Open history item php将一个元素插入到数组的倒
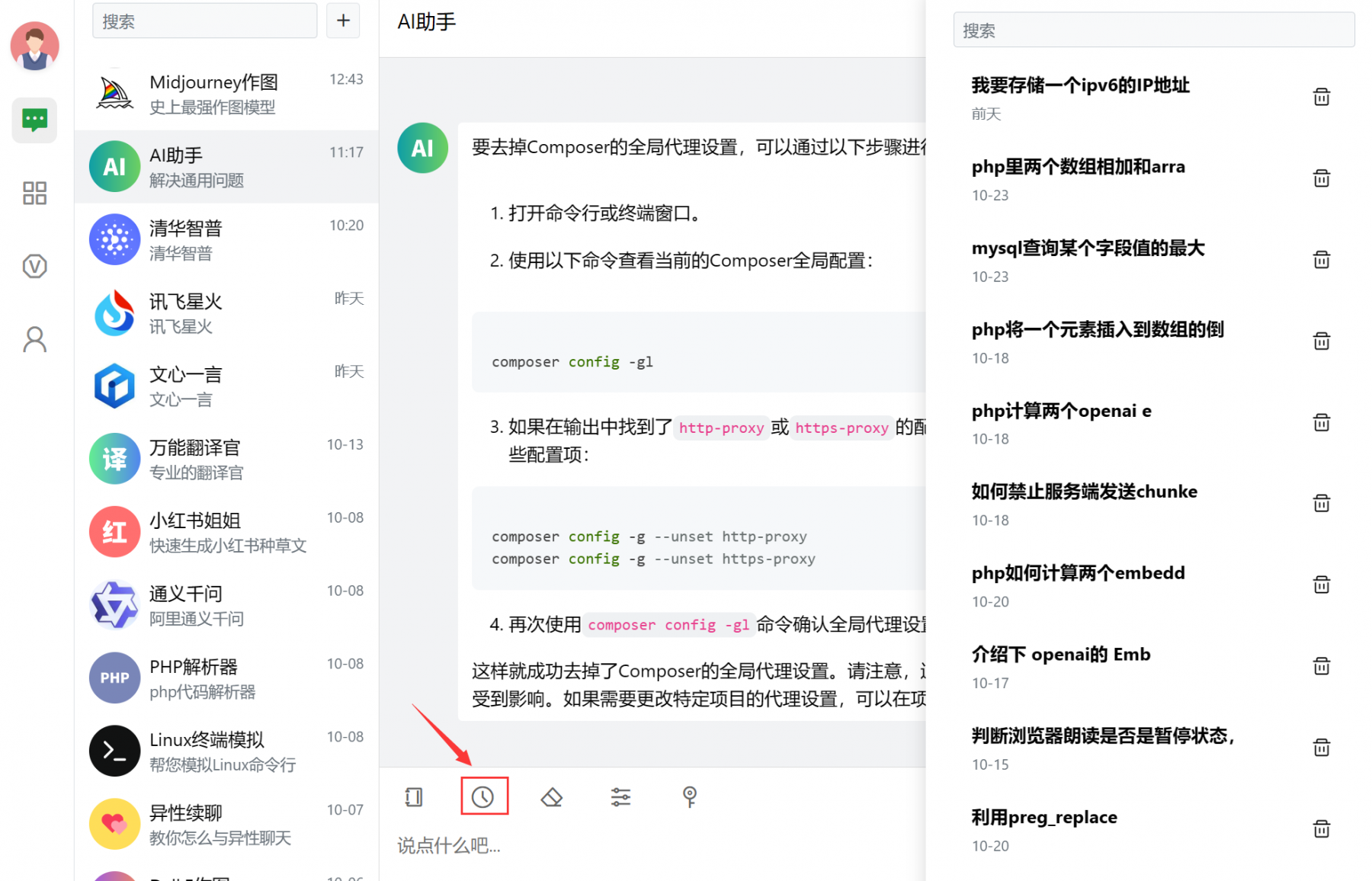 (1098, 329)
